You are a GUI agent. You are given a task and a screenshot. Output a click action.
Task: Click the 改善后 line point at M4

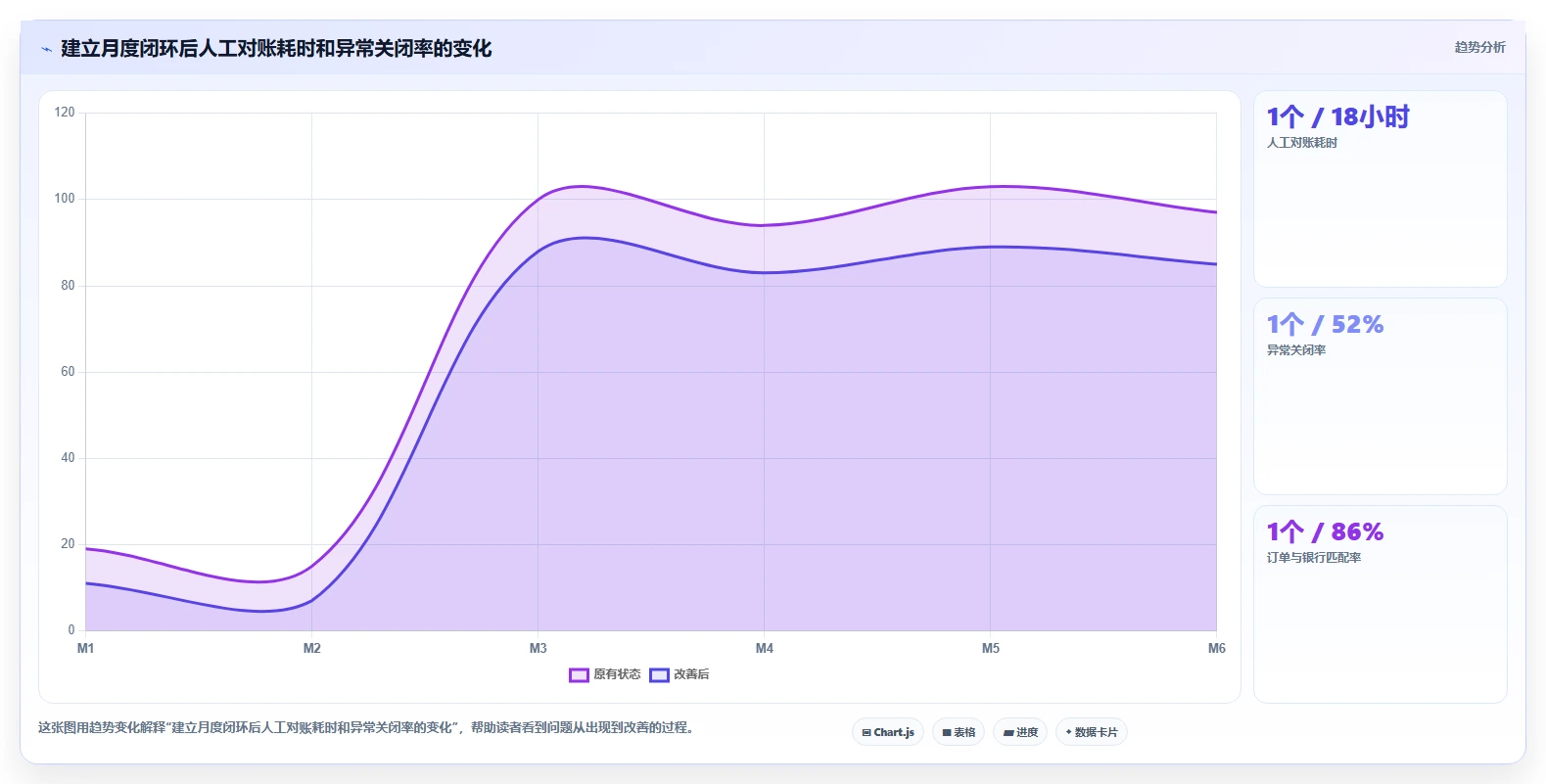(764, 273)
